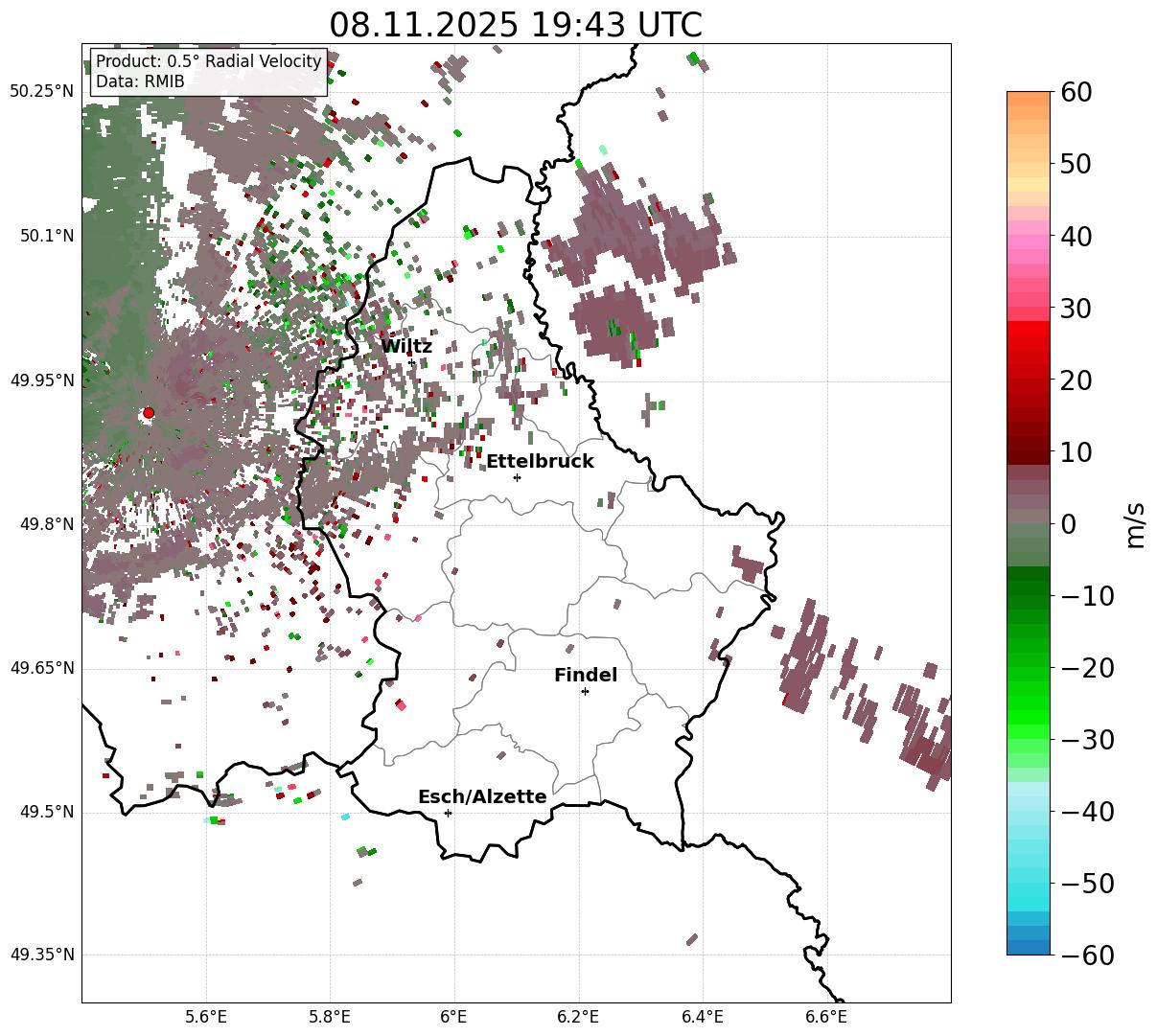Click the 49.5°N latitude label
The image size is (1157, 1036).
(46, 812)
